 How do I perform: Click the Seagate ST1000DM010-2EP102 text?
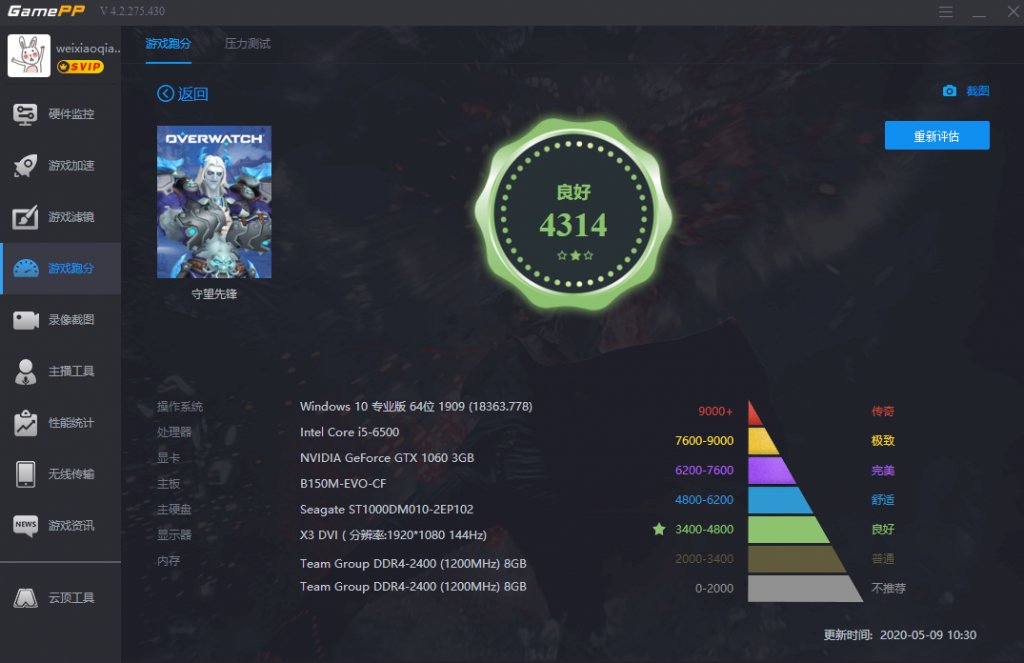click(x=387, y=509)
